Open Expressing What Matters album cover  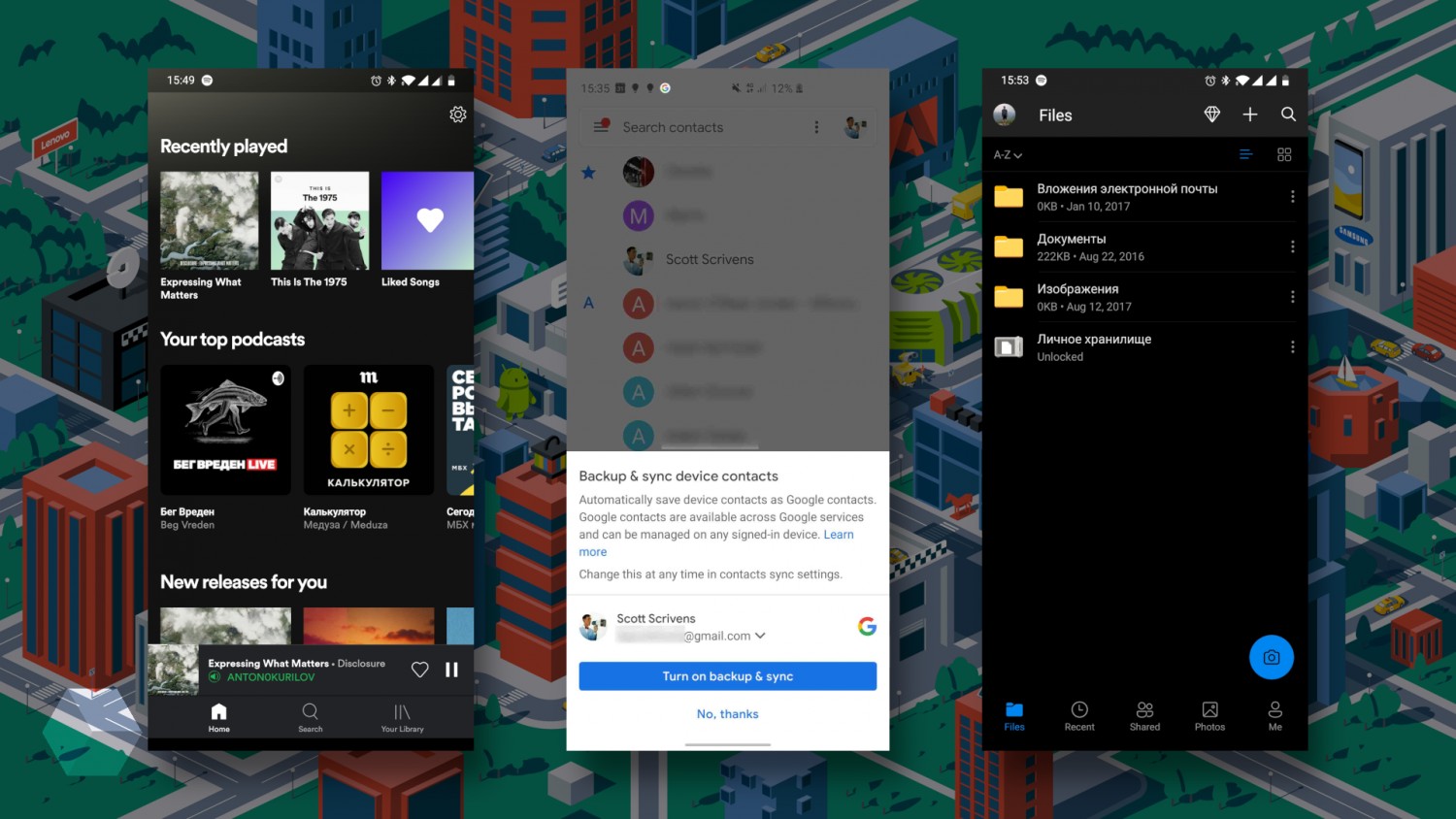pyautogui.click(x=210, y=220)
